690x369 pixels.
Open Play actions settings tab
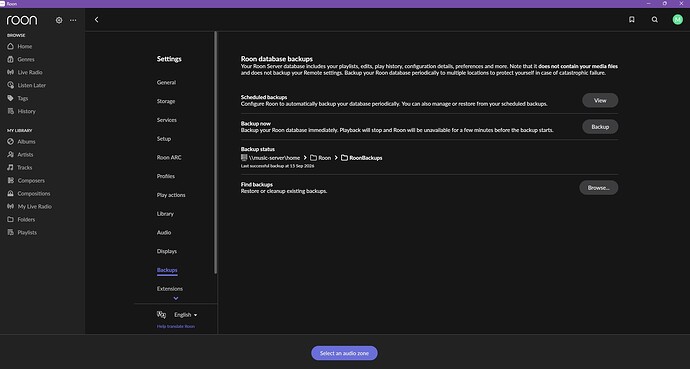pos(171,195)
